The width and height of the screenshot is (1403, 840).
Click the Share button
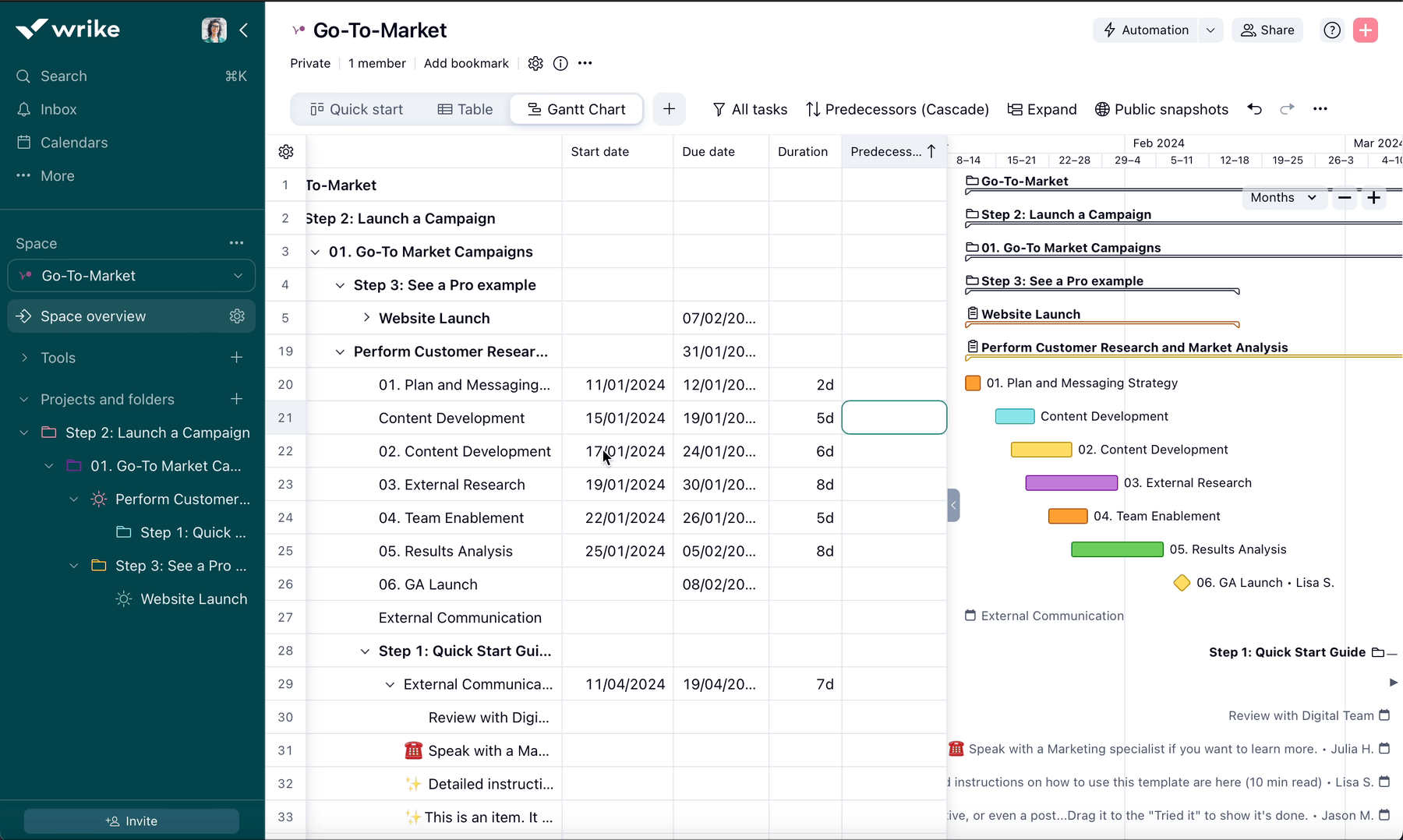1267,30
